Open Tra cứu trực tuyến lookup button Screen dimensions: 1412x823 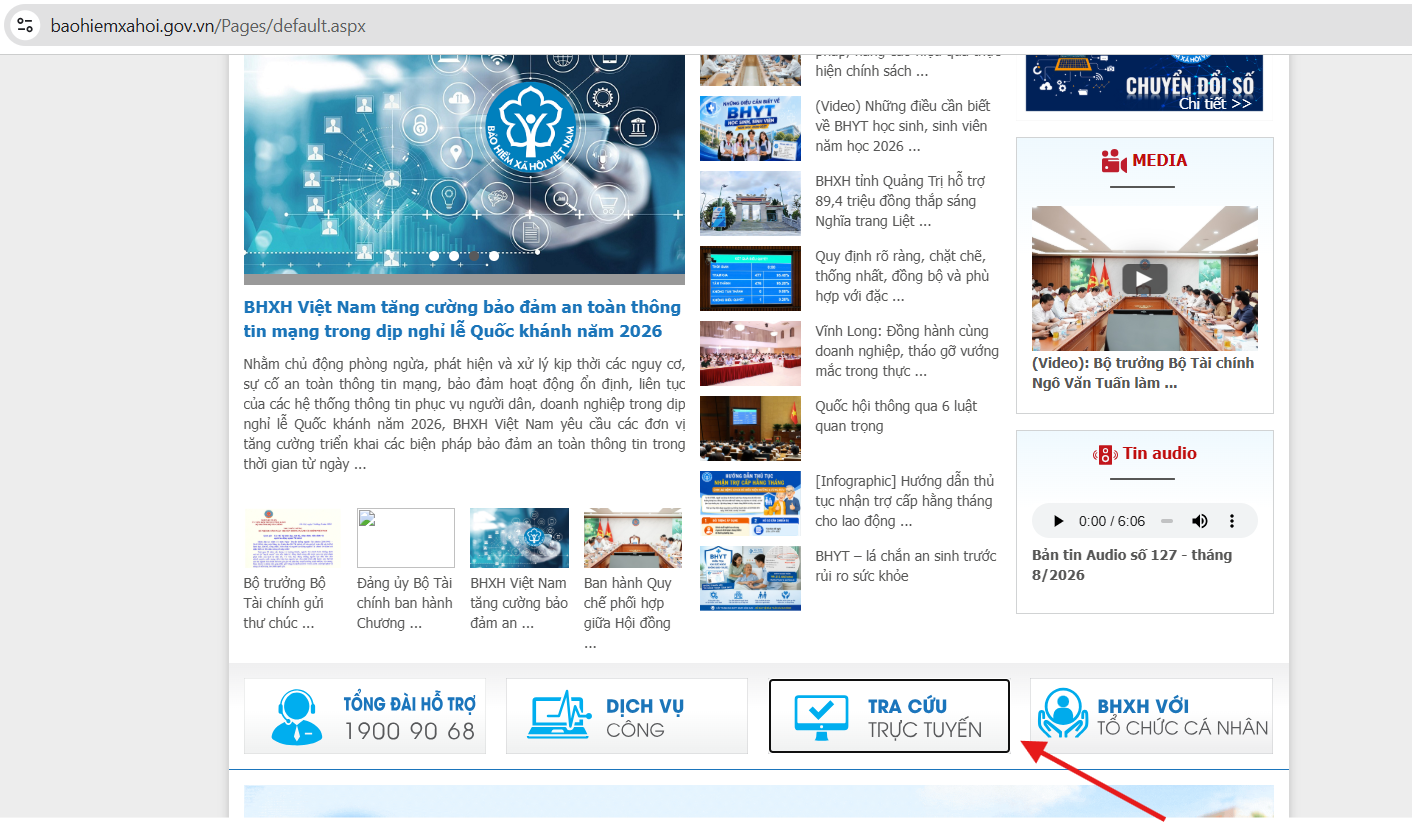[x=889, y=716]
